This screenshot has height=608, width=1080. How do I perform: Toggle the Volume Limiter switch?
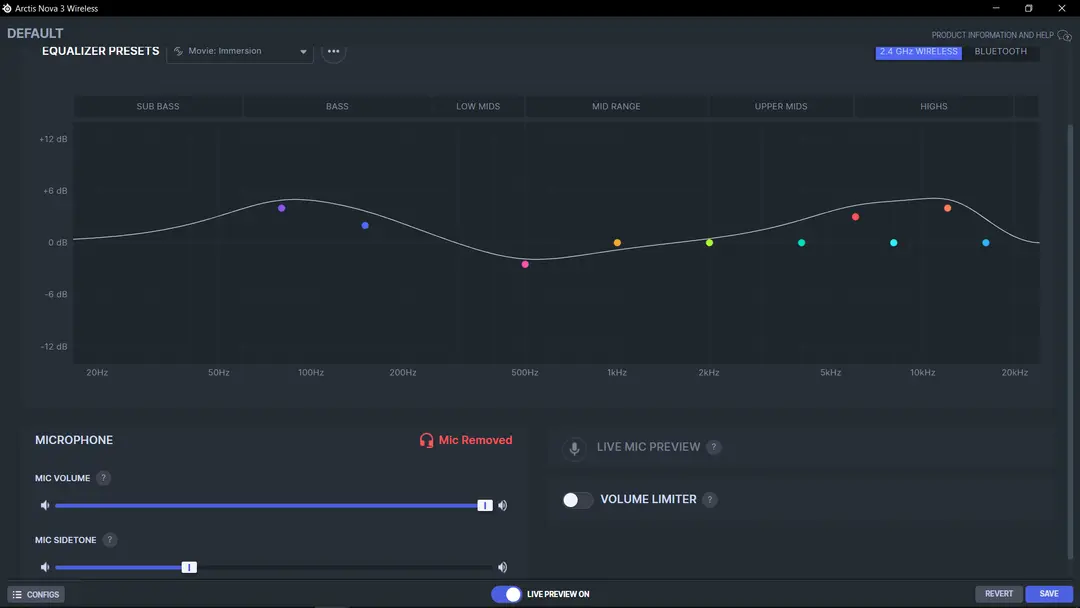pos(577,500)
